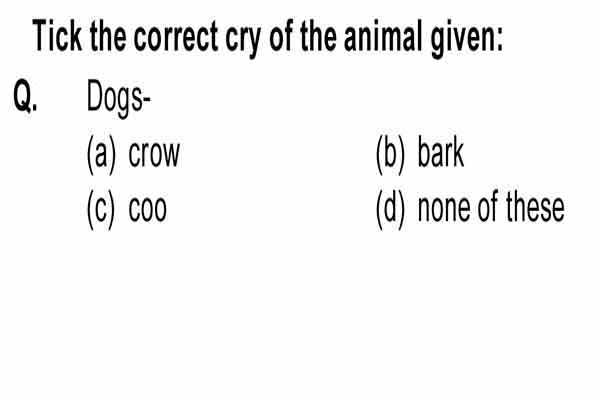Click the word "of" in option (d)
Image resolution: width=600 pixels, height=400 pixels.
click(488, 207)
